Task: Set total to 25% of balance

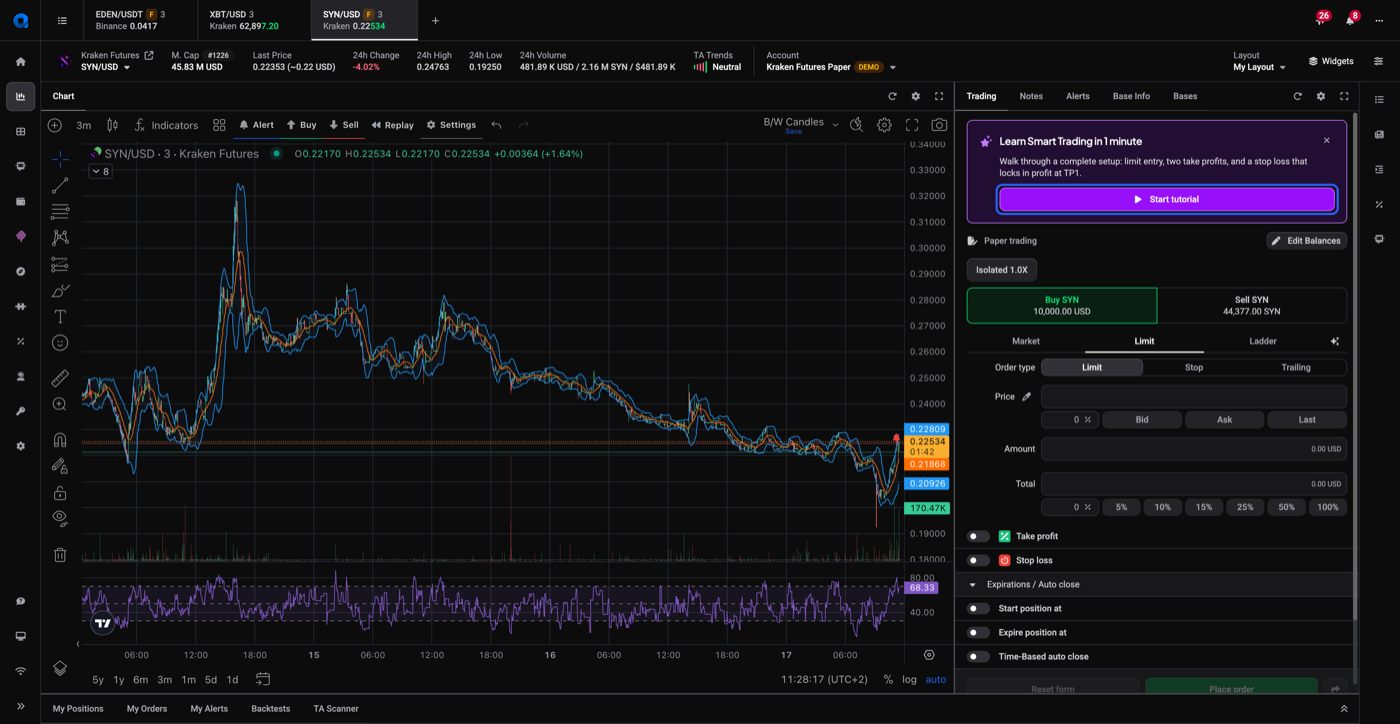Action: [x=1245, y=507]
